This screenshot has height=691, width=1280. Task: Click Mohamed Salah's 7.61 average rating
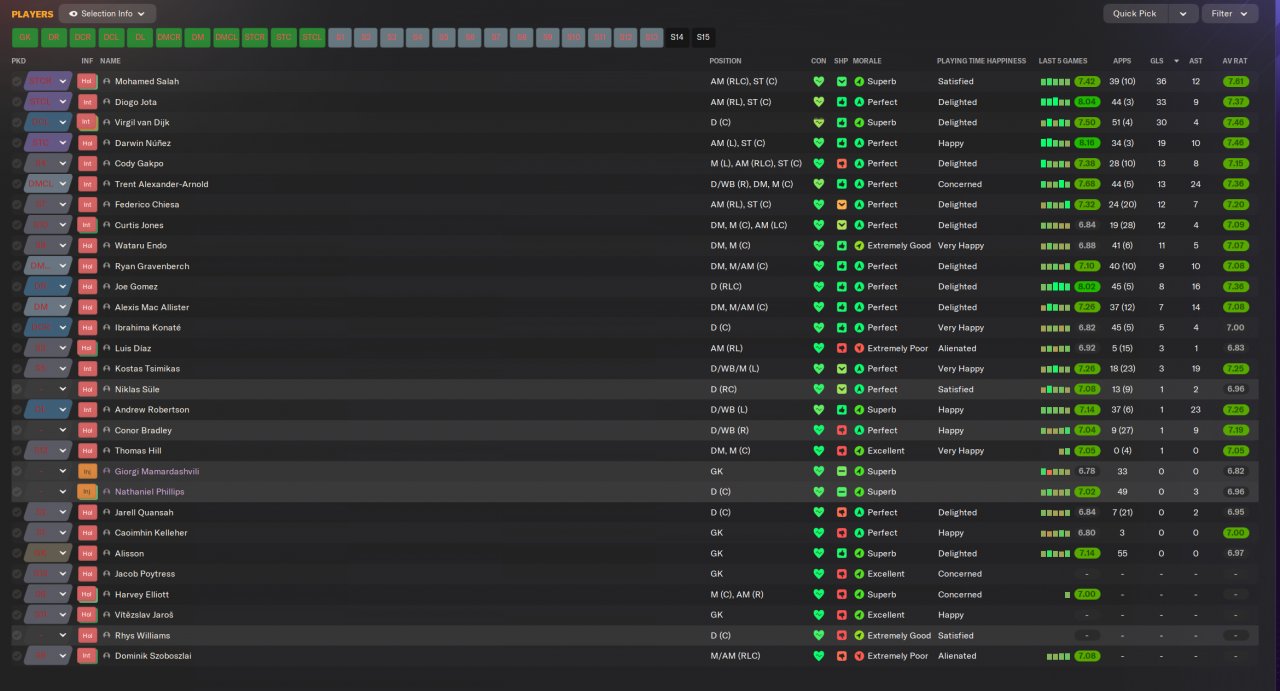pos(1235,81)
